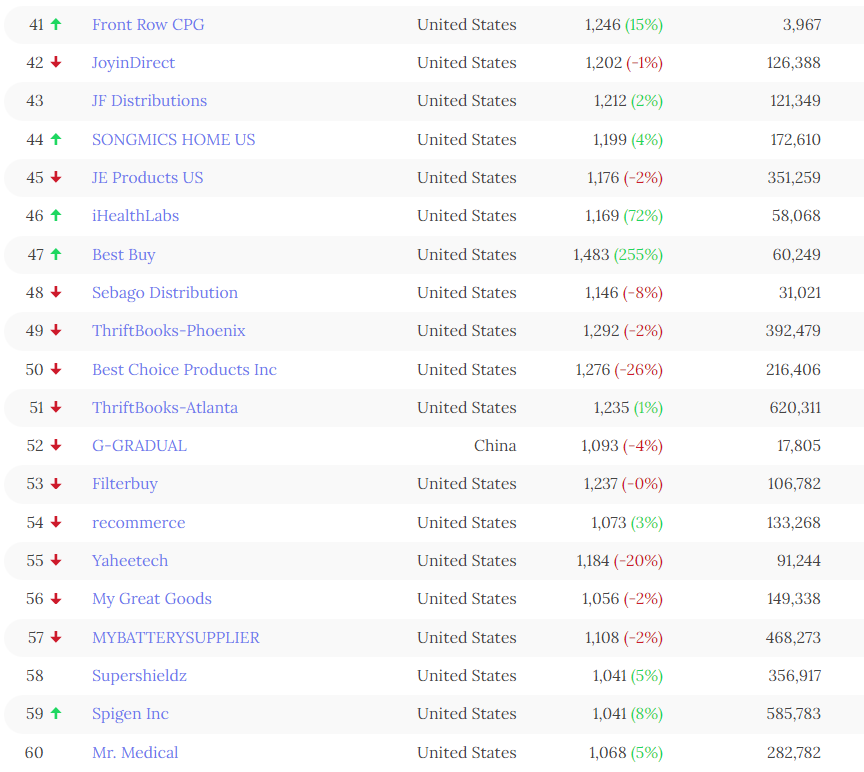Click red down arrow beside rank 53
Viewport: 864px width, 772px height.
[56, 484]
